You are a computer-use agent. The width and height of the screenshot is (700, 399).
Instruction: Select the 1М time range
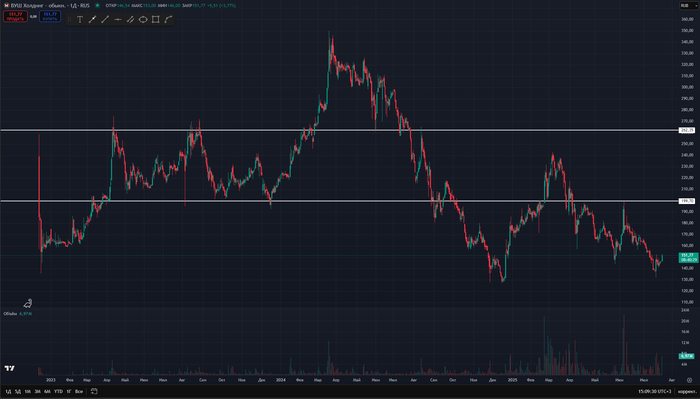pyautogui.click(x=28, y=391)
